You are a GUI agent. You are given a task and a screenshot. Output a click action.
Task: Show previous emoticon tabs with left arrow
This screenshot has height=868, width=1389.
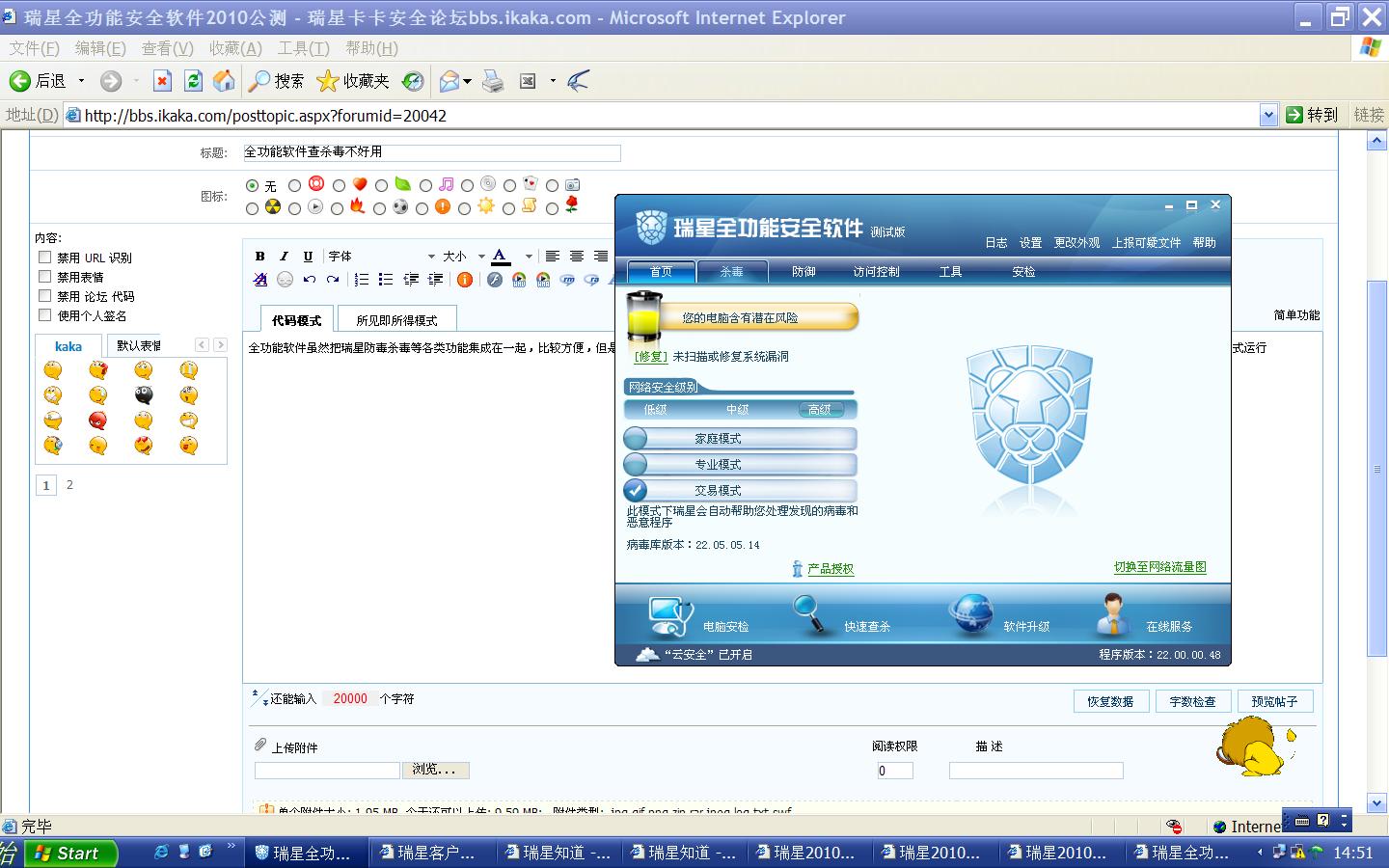(202, 345)
